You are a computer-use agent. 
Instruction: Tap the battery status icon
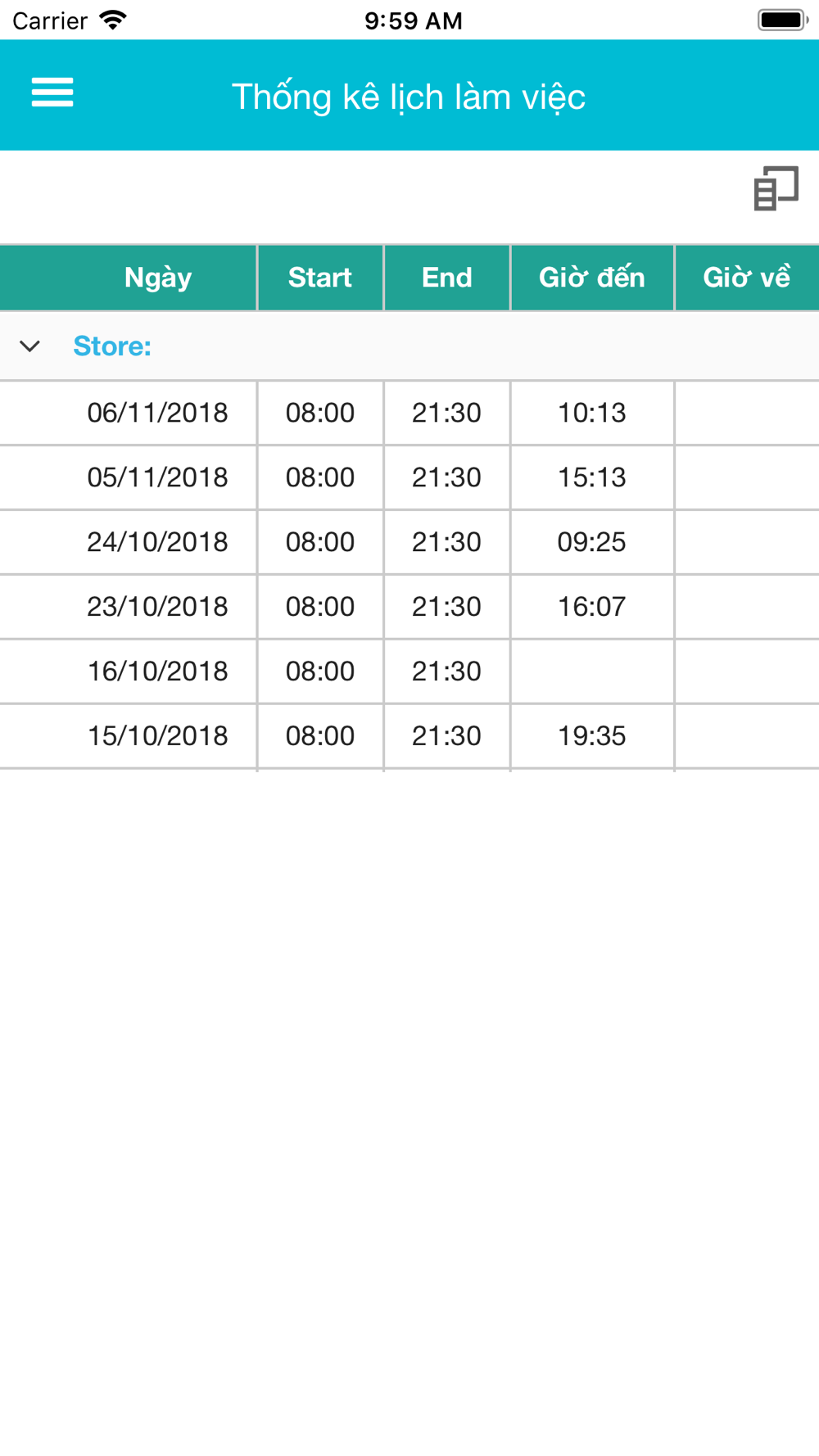click(782, 20)
